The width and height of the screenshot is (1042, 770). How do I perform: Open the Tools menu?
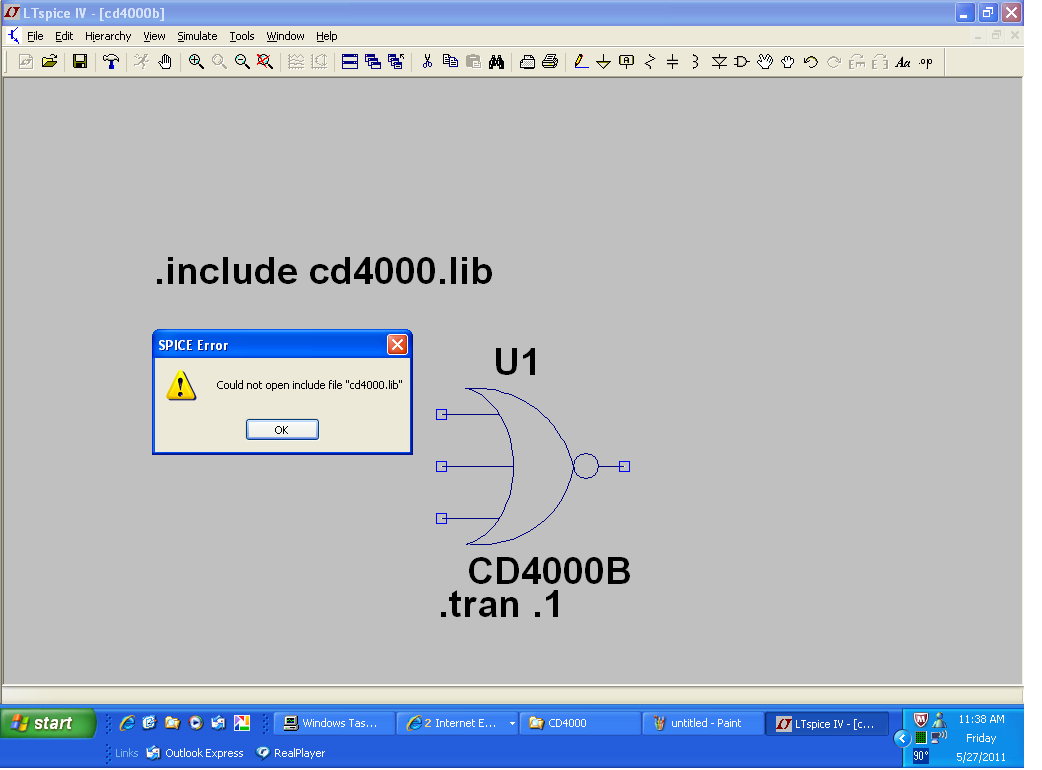pos(242,36)
